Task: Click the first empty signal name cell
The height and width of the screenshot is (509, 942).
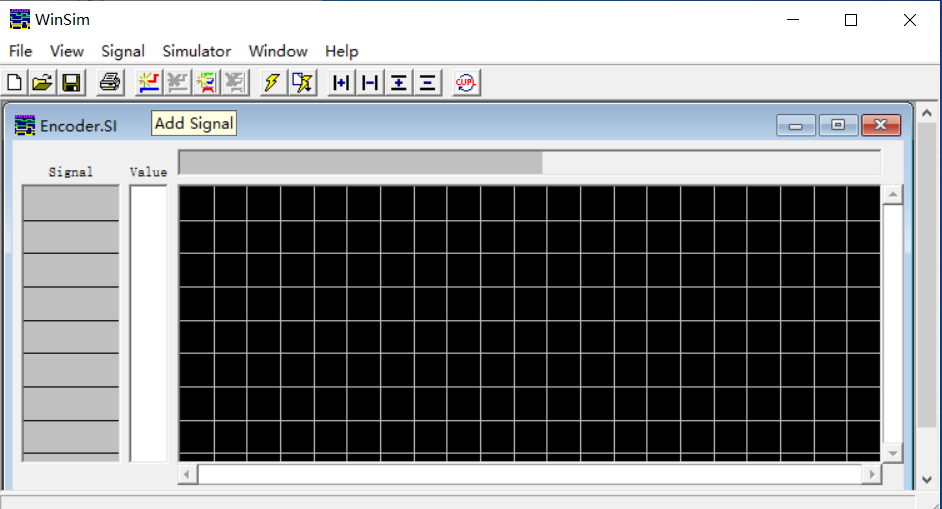Action: 71,203
